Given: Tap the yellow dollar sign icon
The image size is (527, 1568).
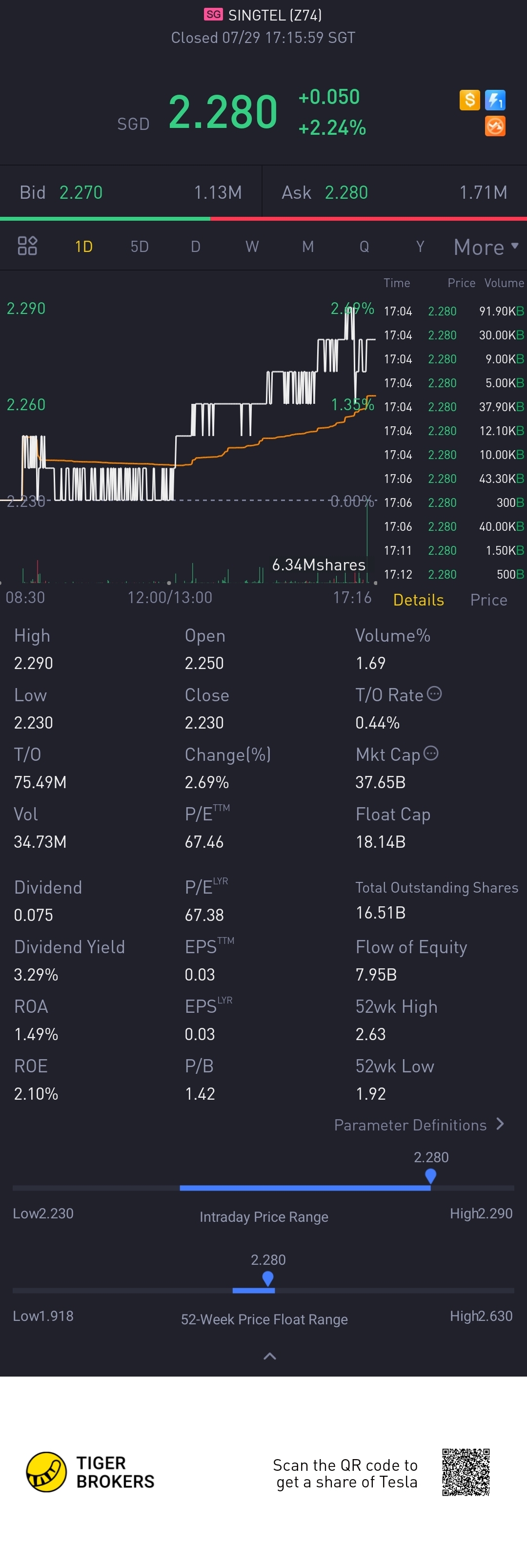Looking at the screenshot, I should [469, 99].
